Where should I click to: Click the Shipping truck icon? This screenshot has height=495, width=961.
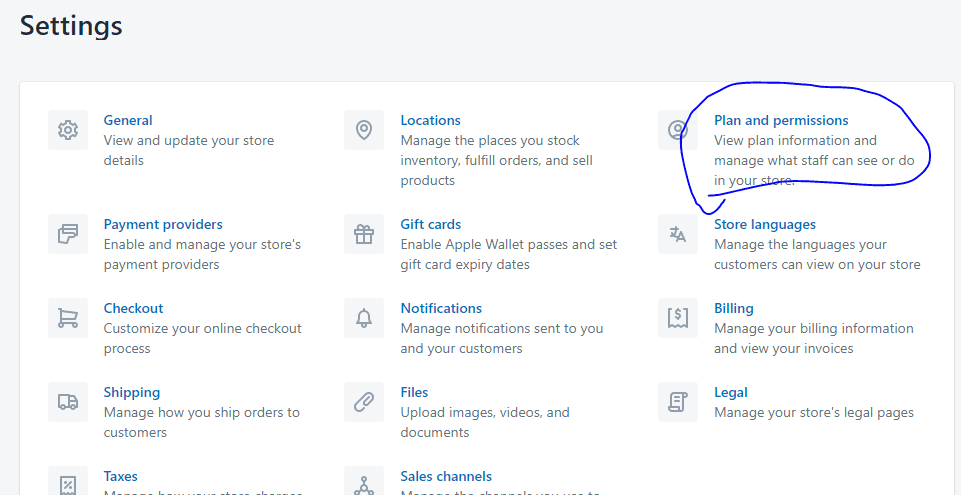(x=68, y=402)
